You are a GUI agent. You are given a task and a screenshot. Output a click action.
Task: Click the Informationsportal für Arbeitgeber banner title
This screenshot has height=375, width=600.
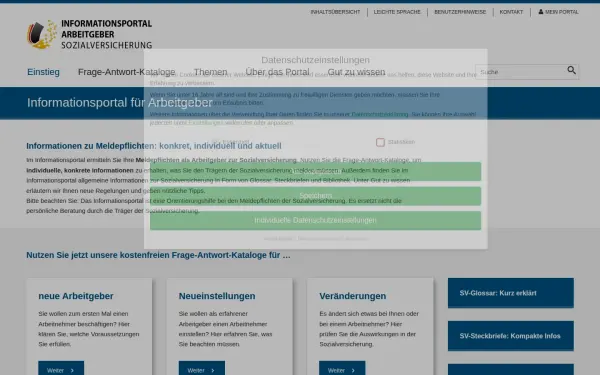(120, 103)
